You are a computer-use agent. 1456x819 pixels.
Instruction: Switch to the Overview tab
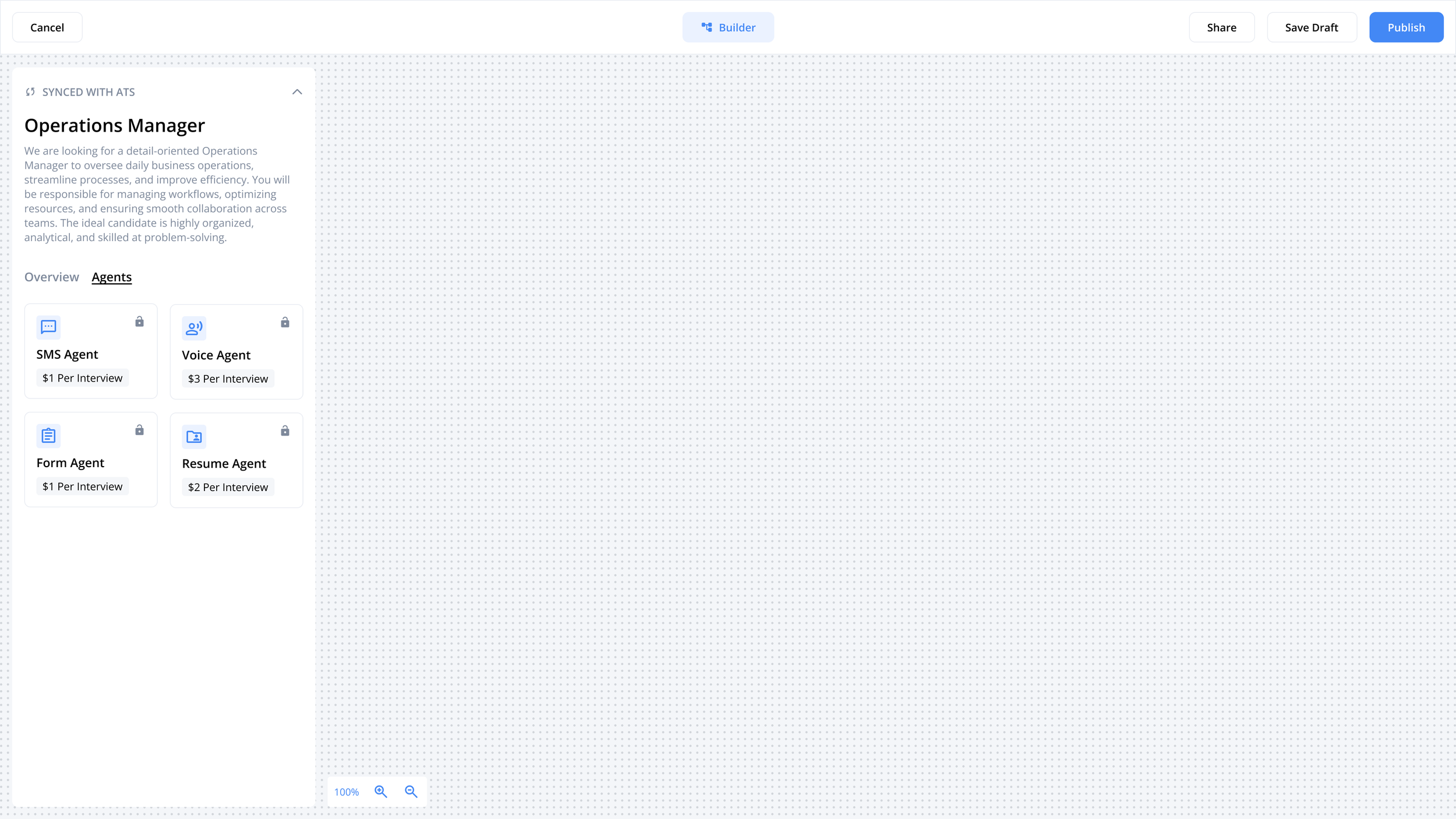[51, 277]
